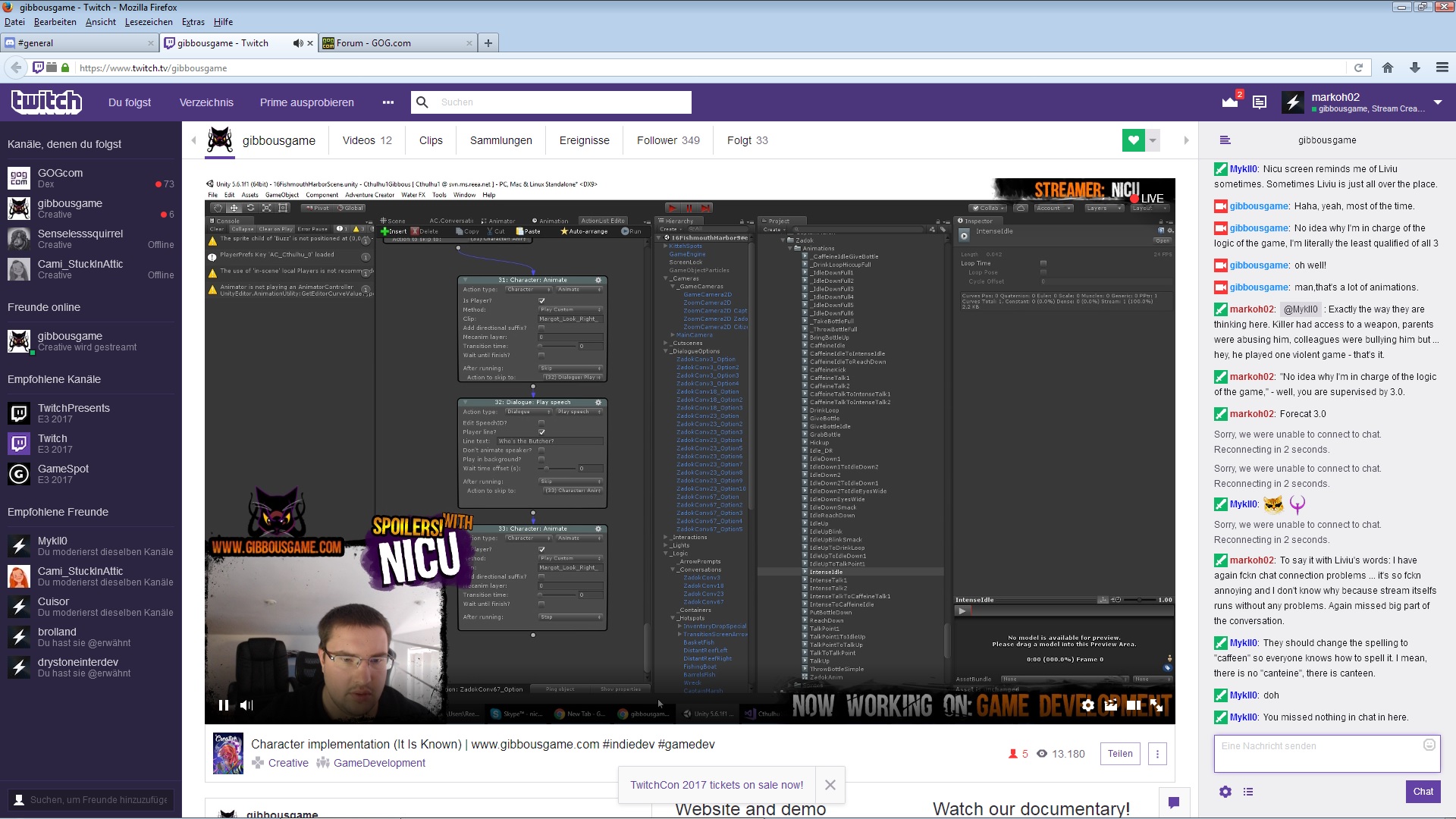1456x819 pixels.
Task: Switch to the Videos tab
Action: click(x=367, y=140)
